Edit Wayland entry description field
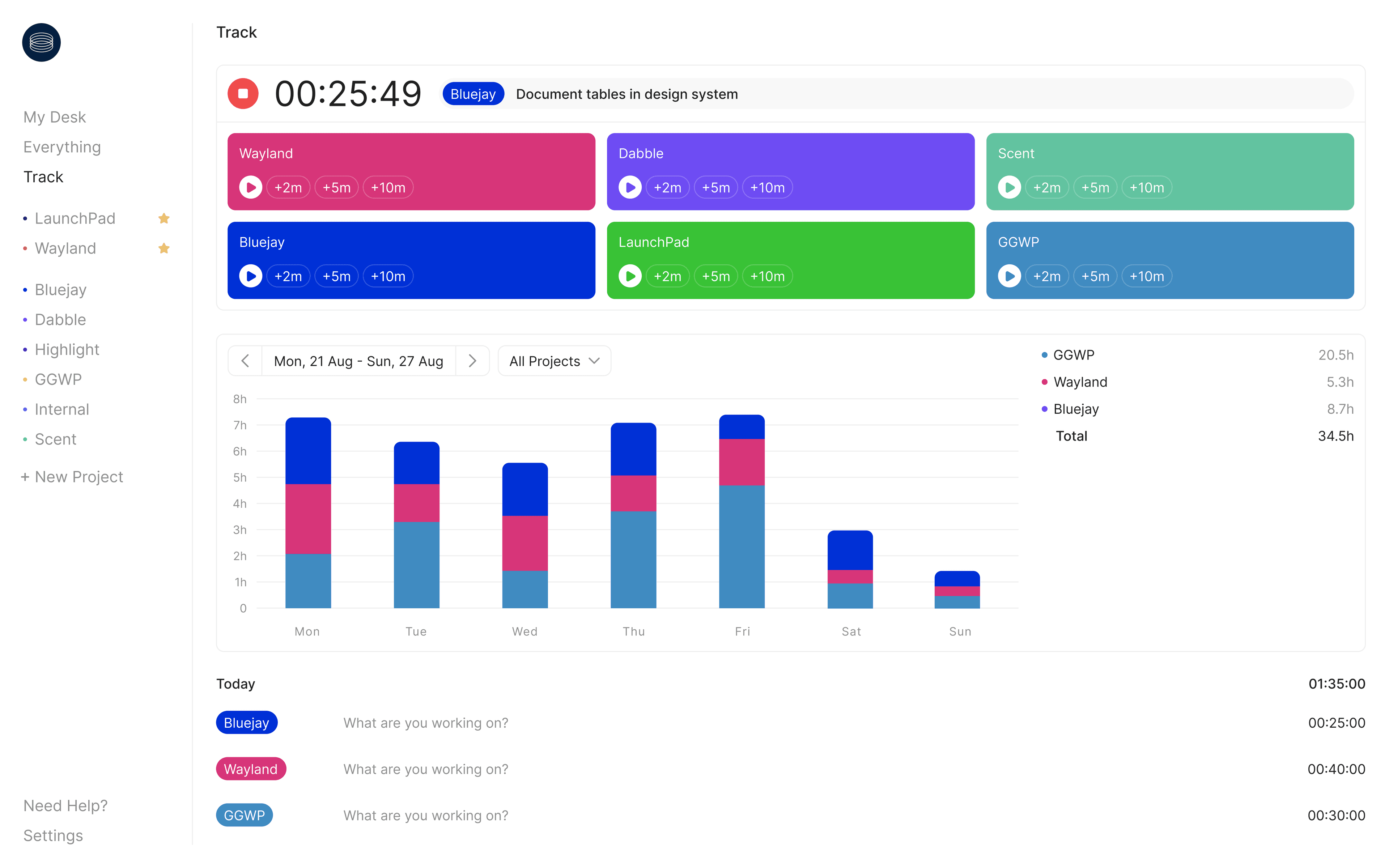 tap(426, 769)
